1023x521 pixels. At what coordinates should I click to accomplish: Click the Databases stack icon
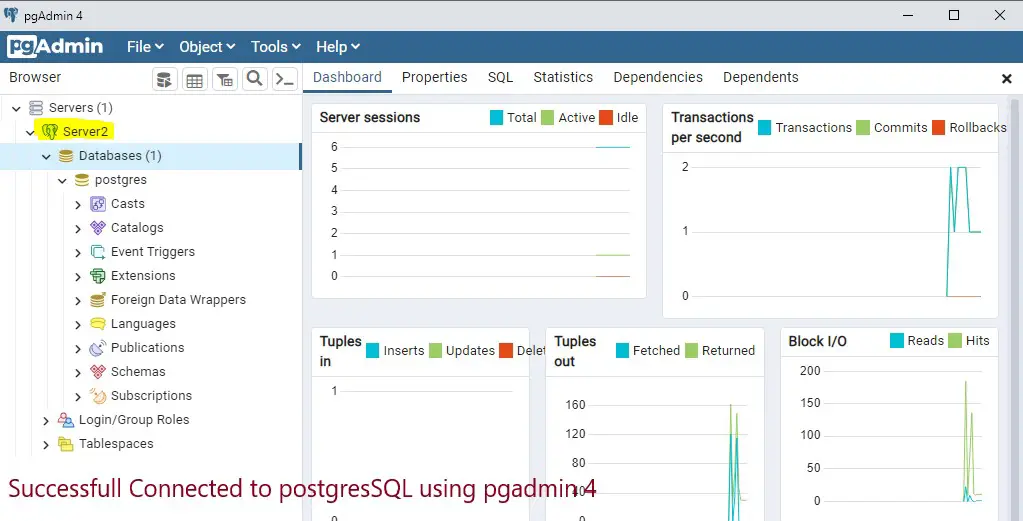[66, 156]
